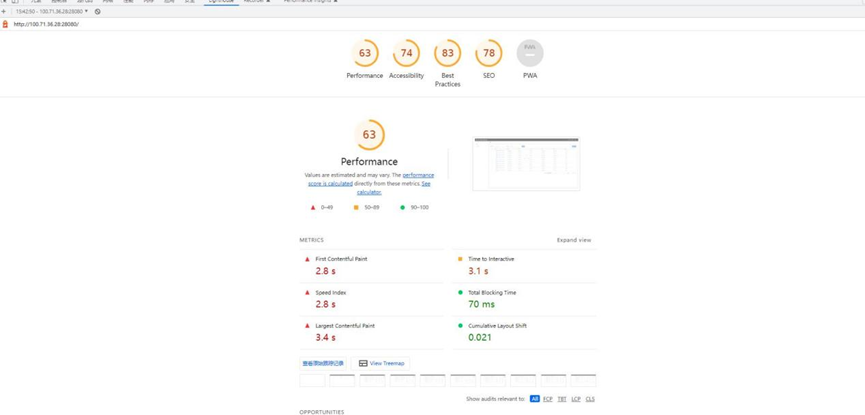Click the 70 ms Total Blocking Time value
Image resolution: width=865 pixels, height=415 pixels.
pos(482,304)
